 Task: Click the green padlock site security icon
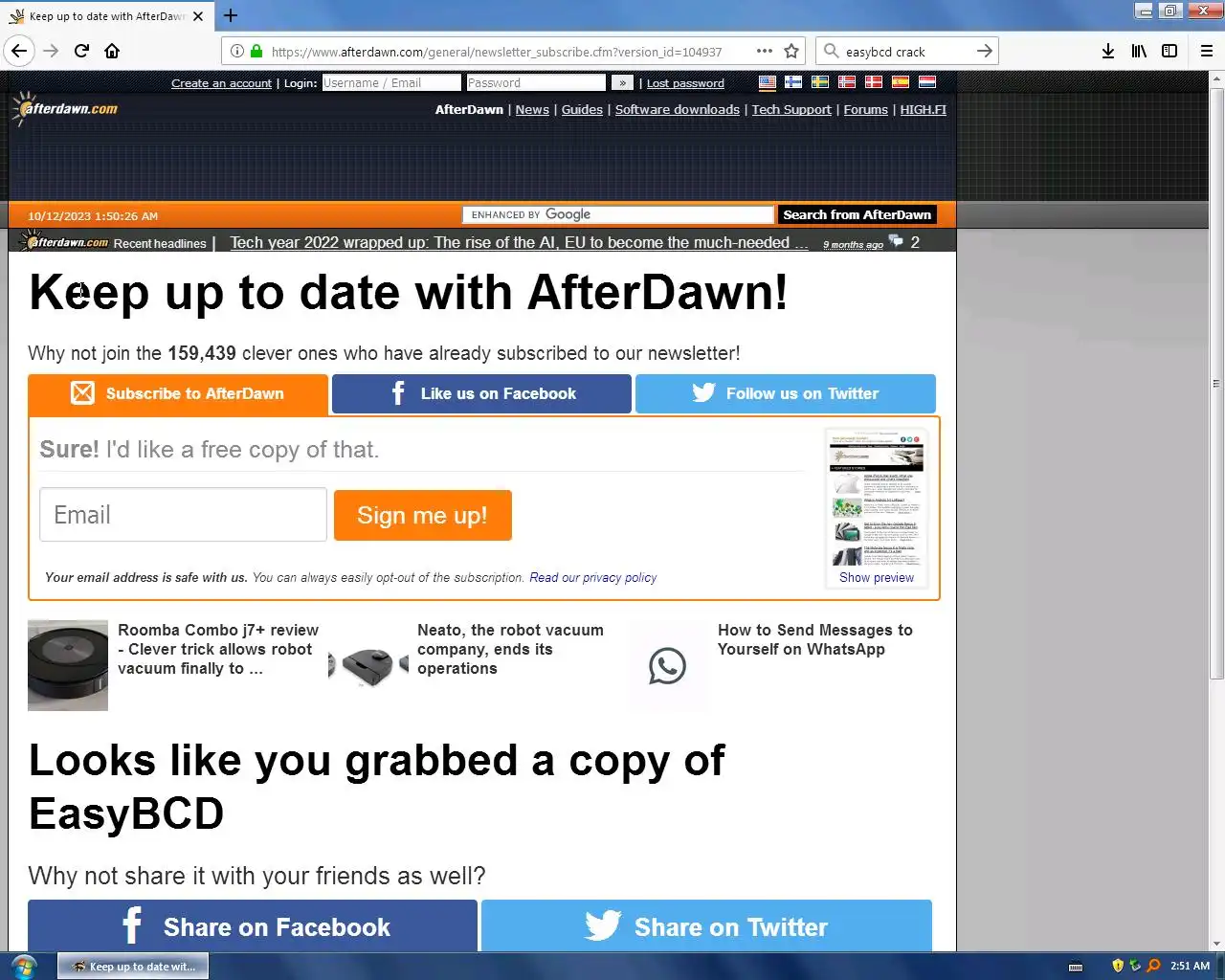click(x=256, y=51)
